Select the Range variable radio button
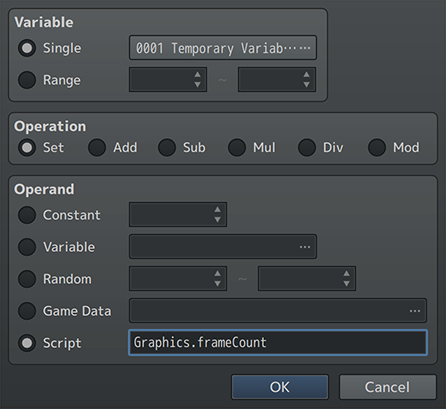The image size is (446, 409). pyautogui.click(x=27, y=80)
